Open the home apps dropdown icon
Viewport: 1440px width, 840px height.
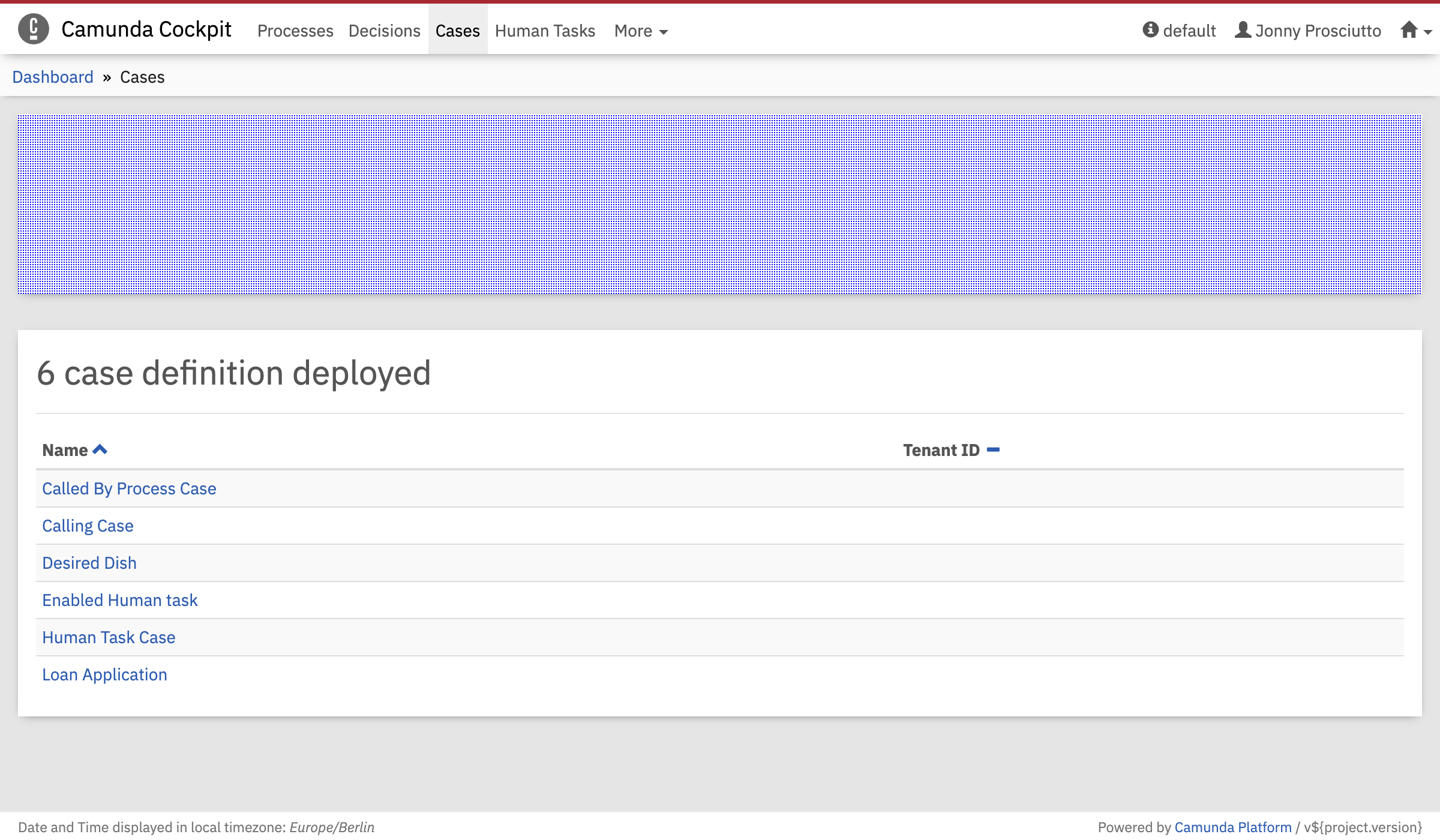(x=1416, y=30)
